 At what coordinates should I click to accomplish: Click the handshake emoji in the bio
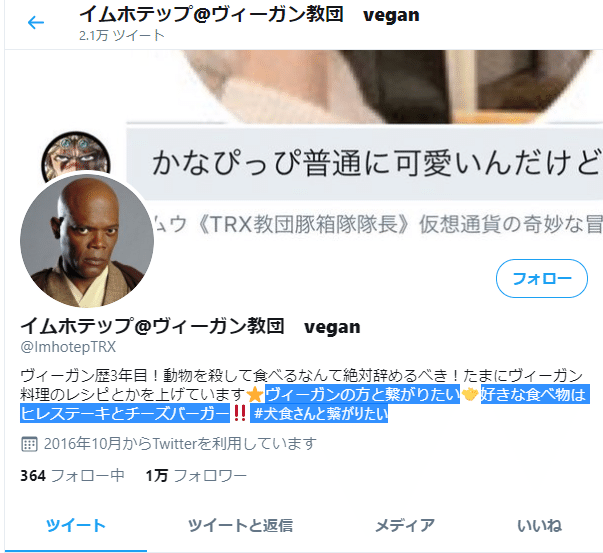470,394
